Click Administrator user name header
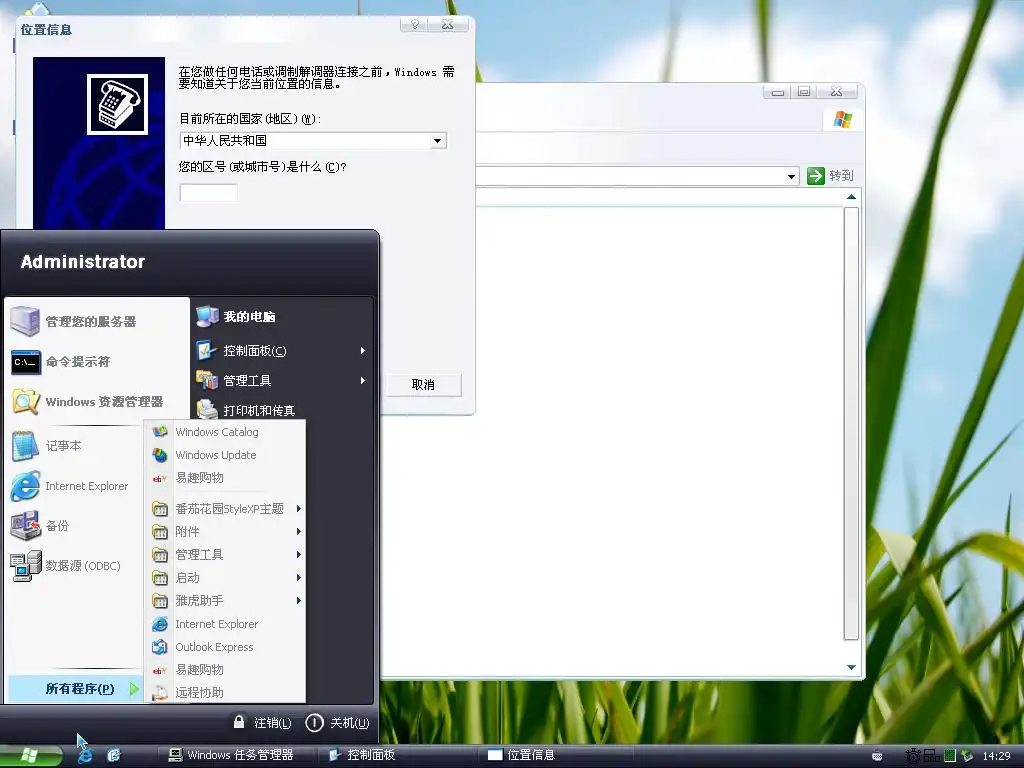The height and width of the screenshot is (768, 1024). point(83,262)
